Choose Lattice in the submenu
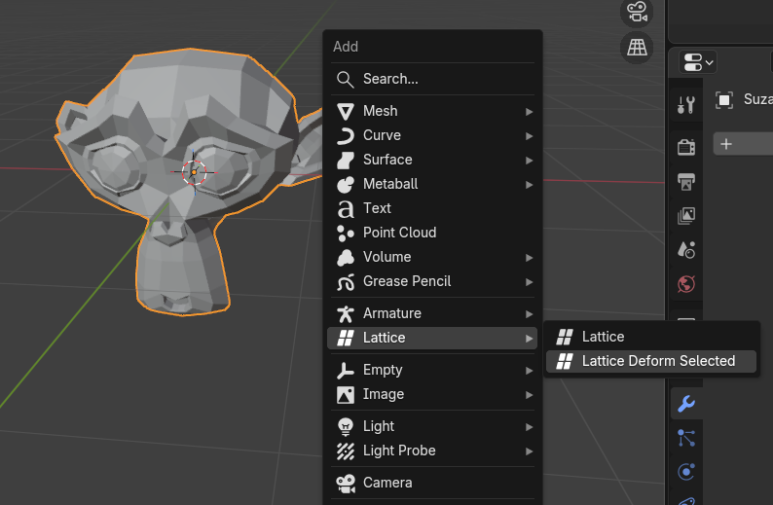This screenshot has width=773, height=505. coord(651,337)
